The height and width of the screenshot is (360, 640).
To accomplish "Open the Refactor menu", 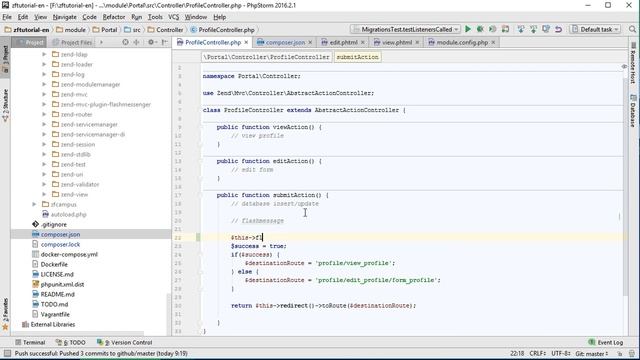I will point(114,17).
